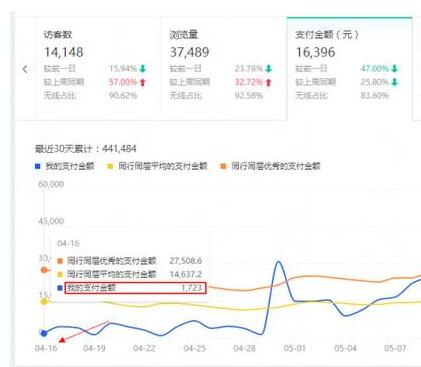Click the 57.00% up arrow in 访客数
The image size is (421, 367).
[x=143, y=82]
